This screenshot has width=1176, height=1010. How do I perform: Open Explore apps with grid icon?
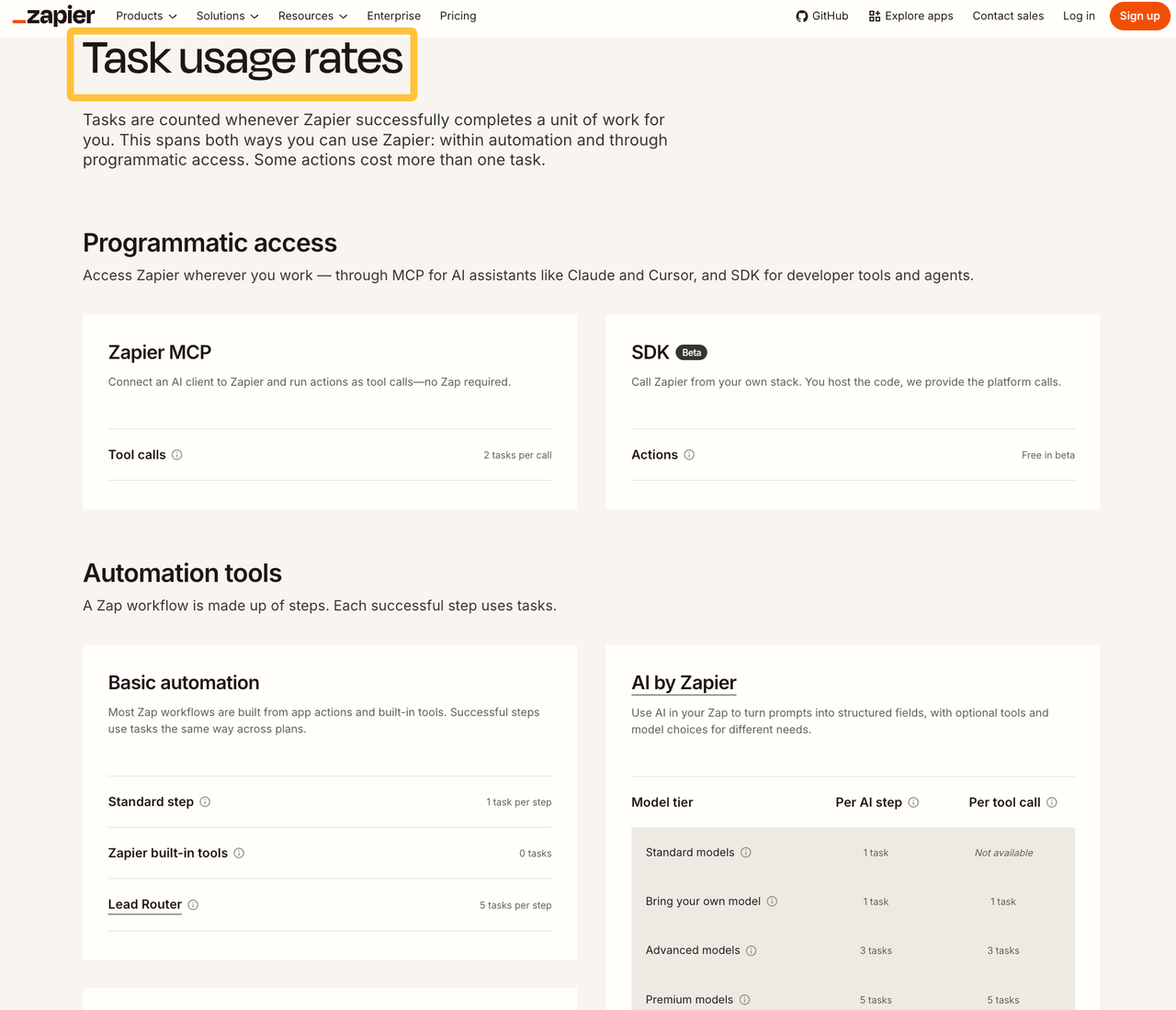pos(910,16)
